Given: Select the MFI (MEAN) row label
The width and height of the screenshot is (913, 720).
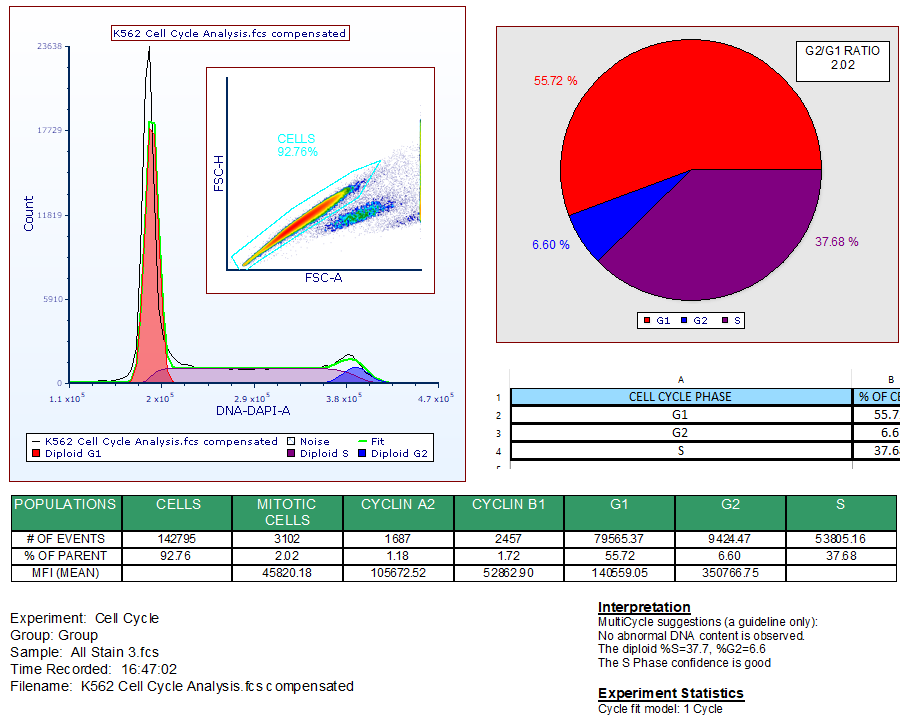Looking at the screenshot, I should click(x=64, y=573).
